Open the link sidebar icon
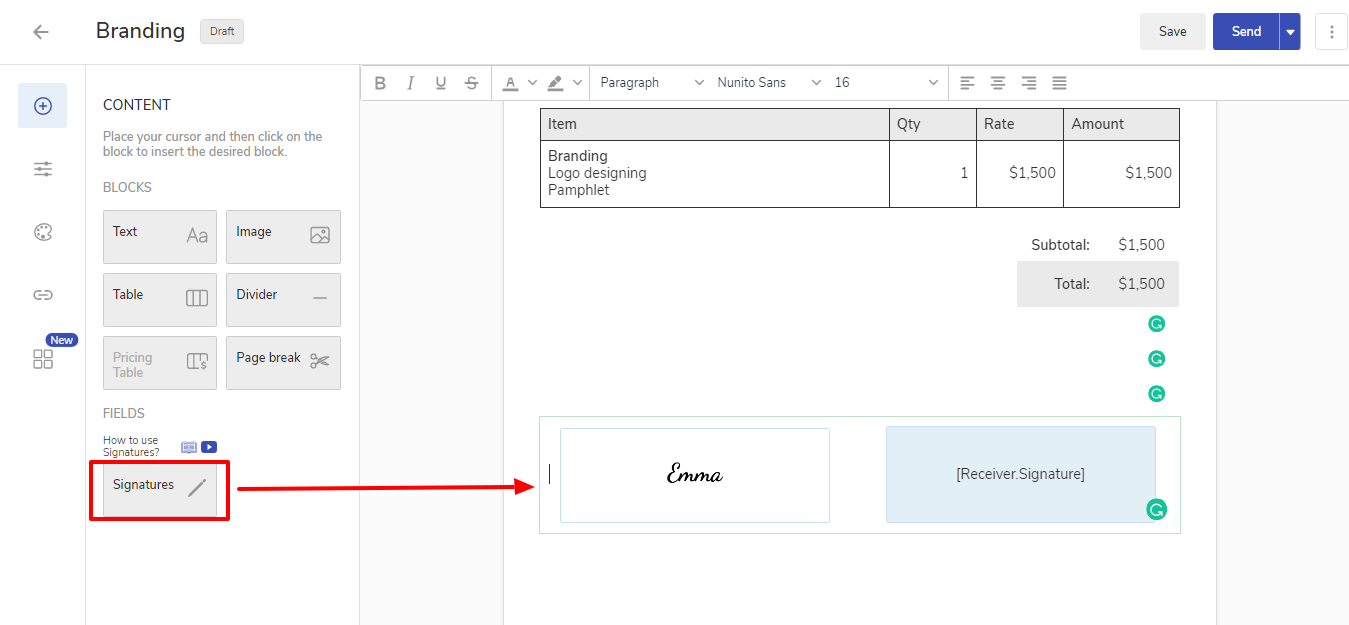Screen dimensions: 1349x625 coord(43,295)
